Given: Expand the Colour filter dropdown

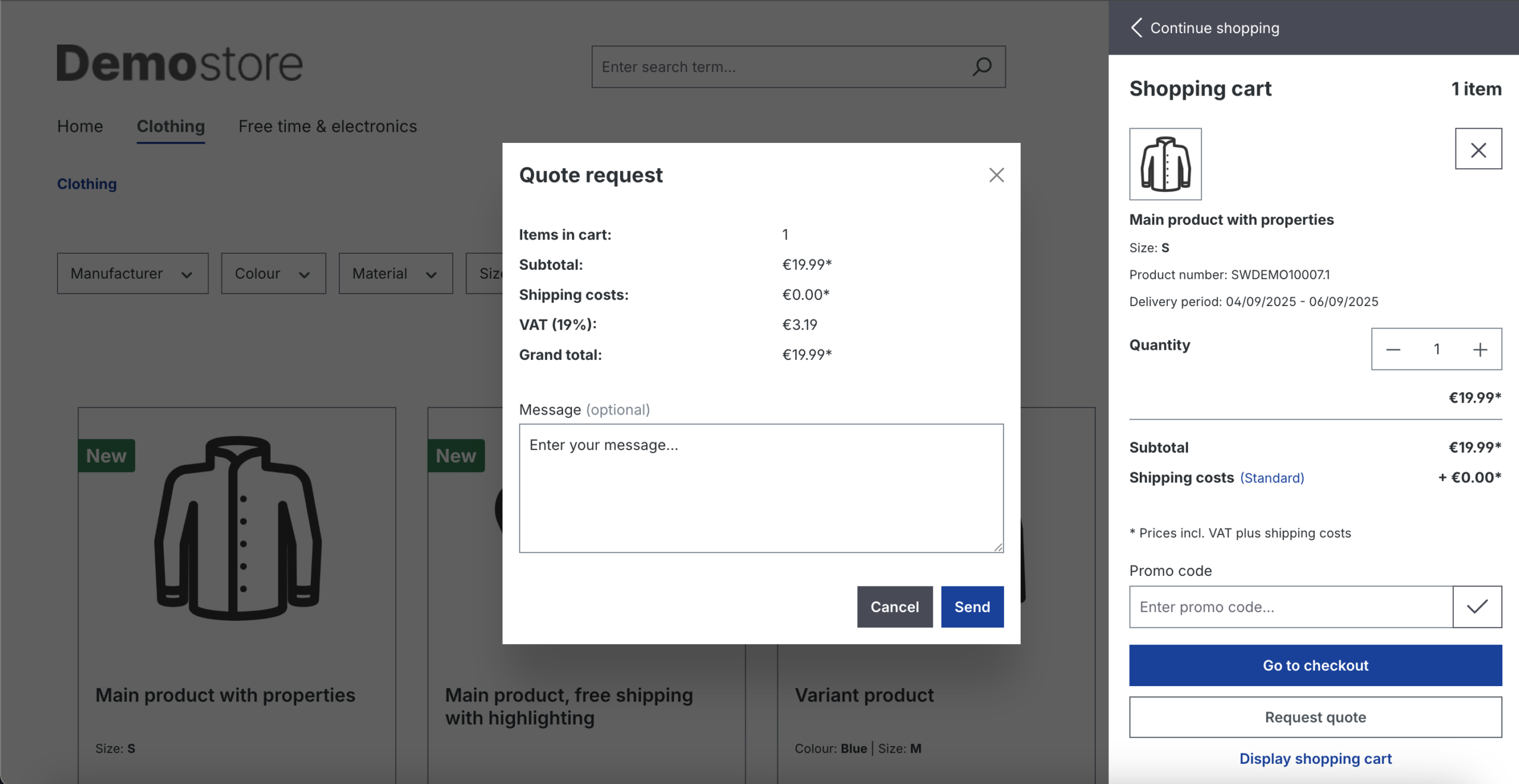Looking at the screenshot, I should (273, 273).
